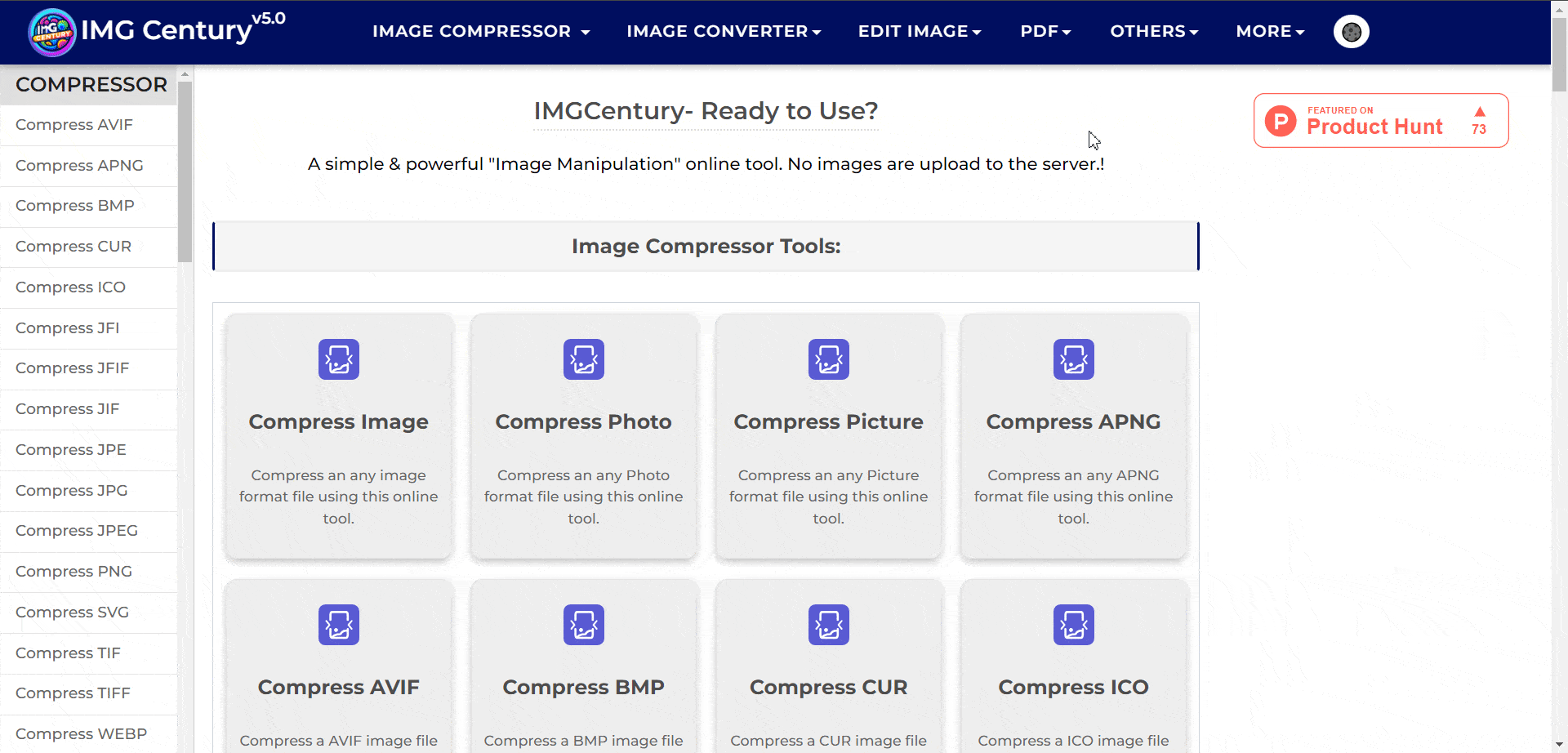Image resolution: width=1568 pixels, height=753 pixels.
Task: Click the Compress Picture card title
Action: (829, 422)
